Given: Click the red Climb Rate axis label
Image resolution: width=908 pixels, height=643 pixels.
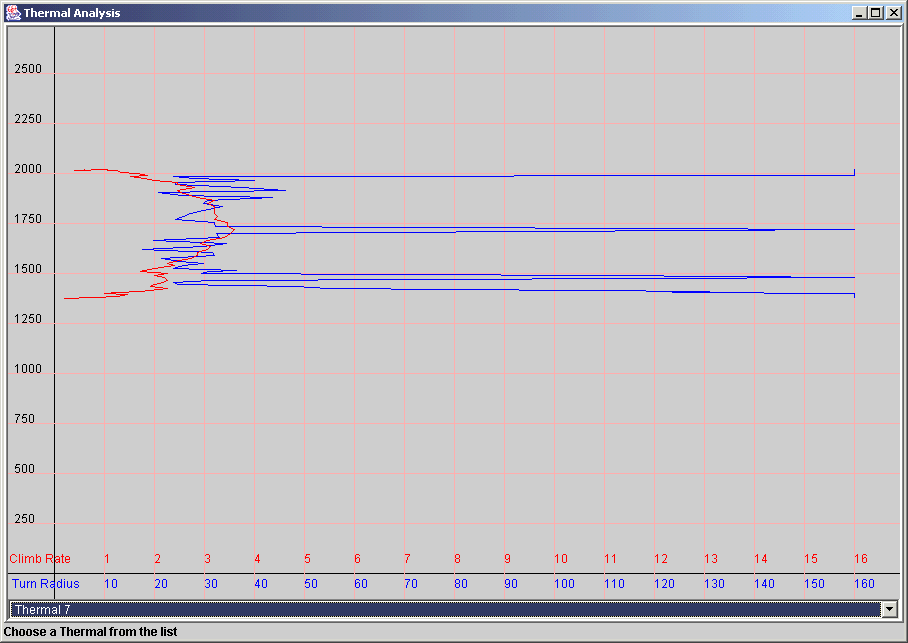Looking at the screenshot, I should 40,559.
